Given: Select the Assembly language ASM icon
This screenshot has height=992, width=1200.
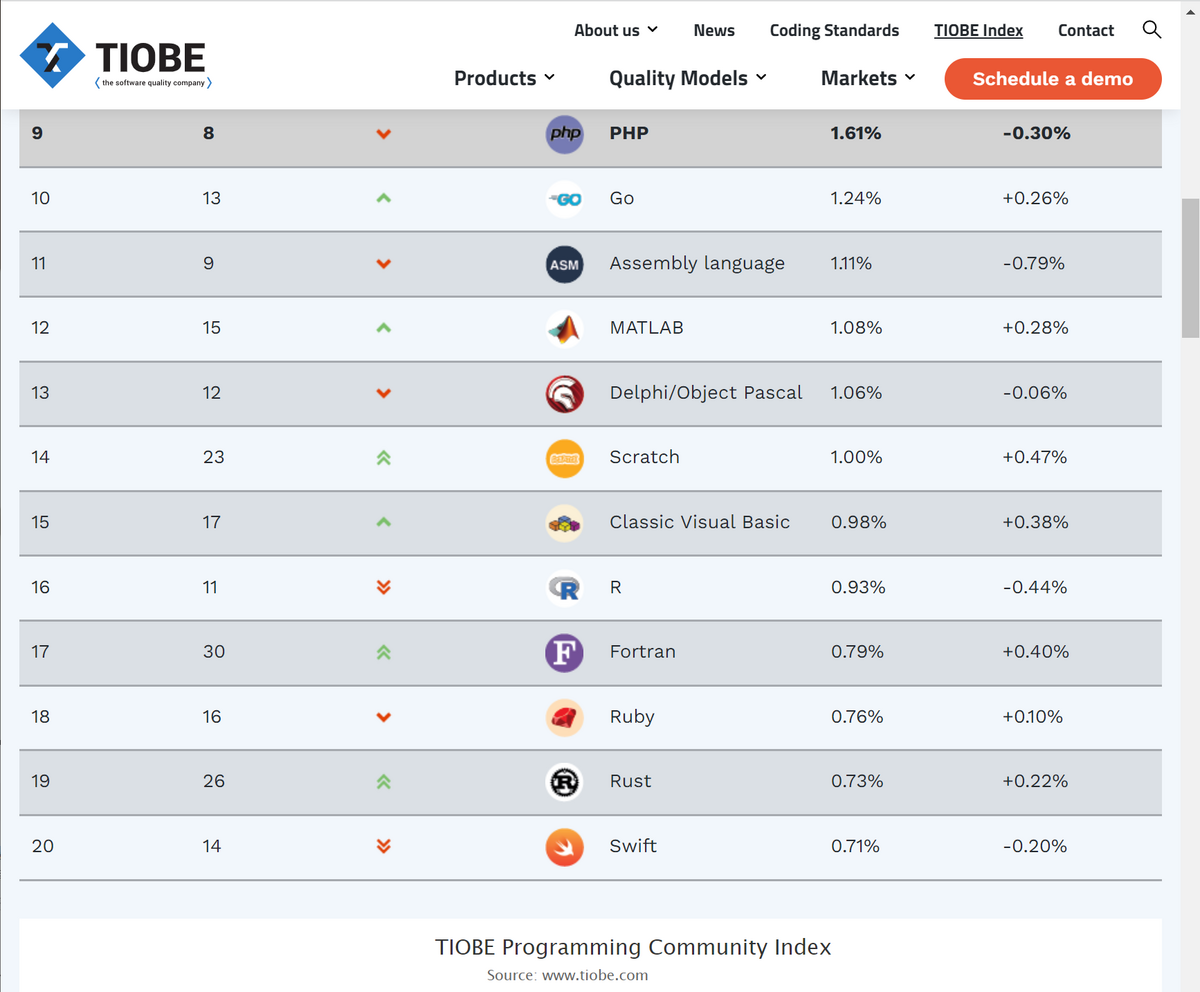Looking at the screenshot, I should pyautogui.click(x=564, y=263).
